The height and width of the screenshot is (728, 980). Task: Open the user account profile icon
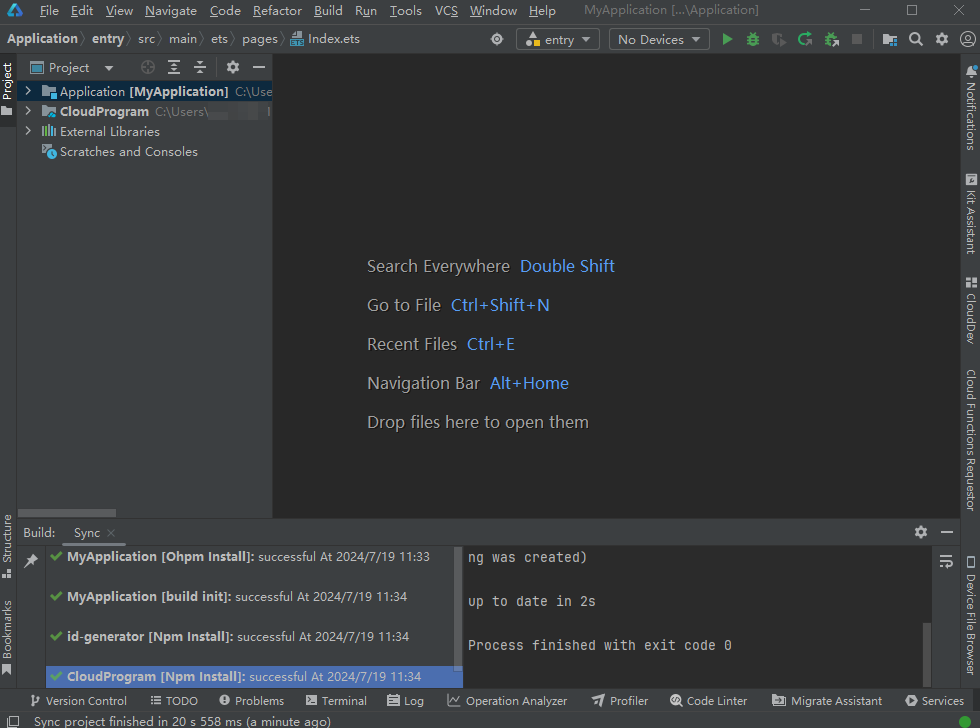967,39
